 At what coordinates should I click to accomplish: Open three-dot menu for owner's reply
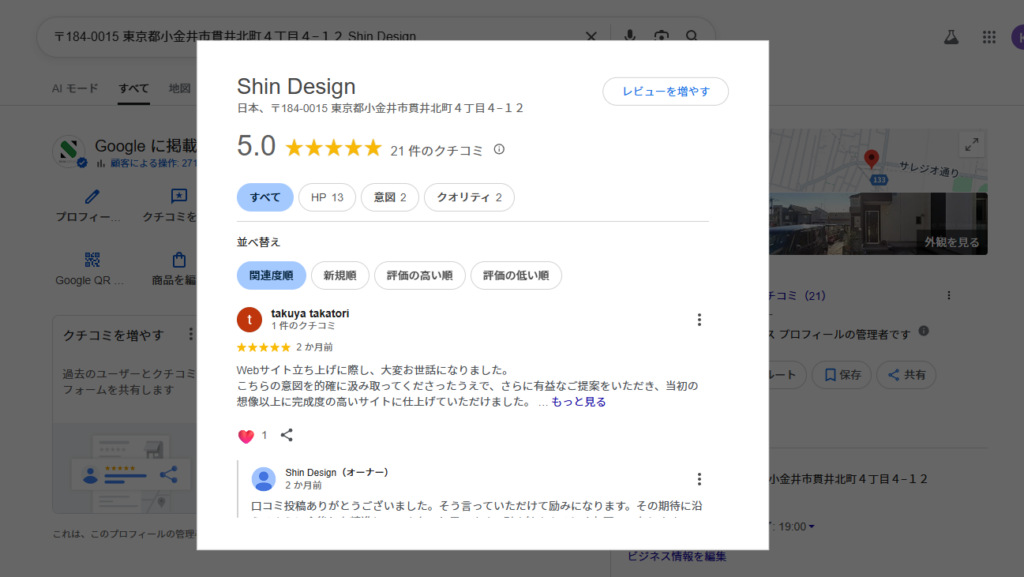pyautogui.click(x=699, y=479)
